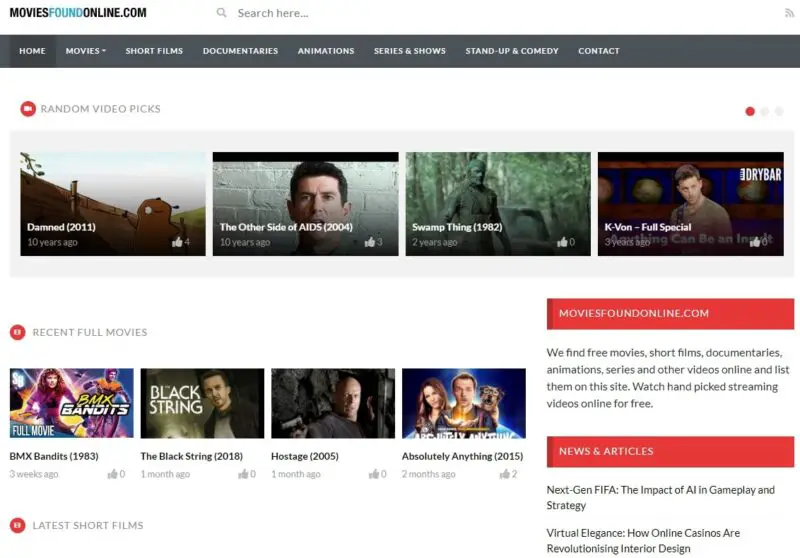Click the Search here input field
This screenshot has height=558, width=800.
(400, 13)
